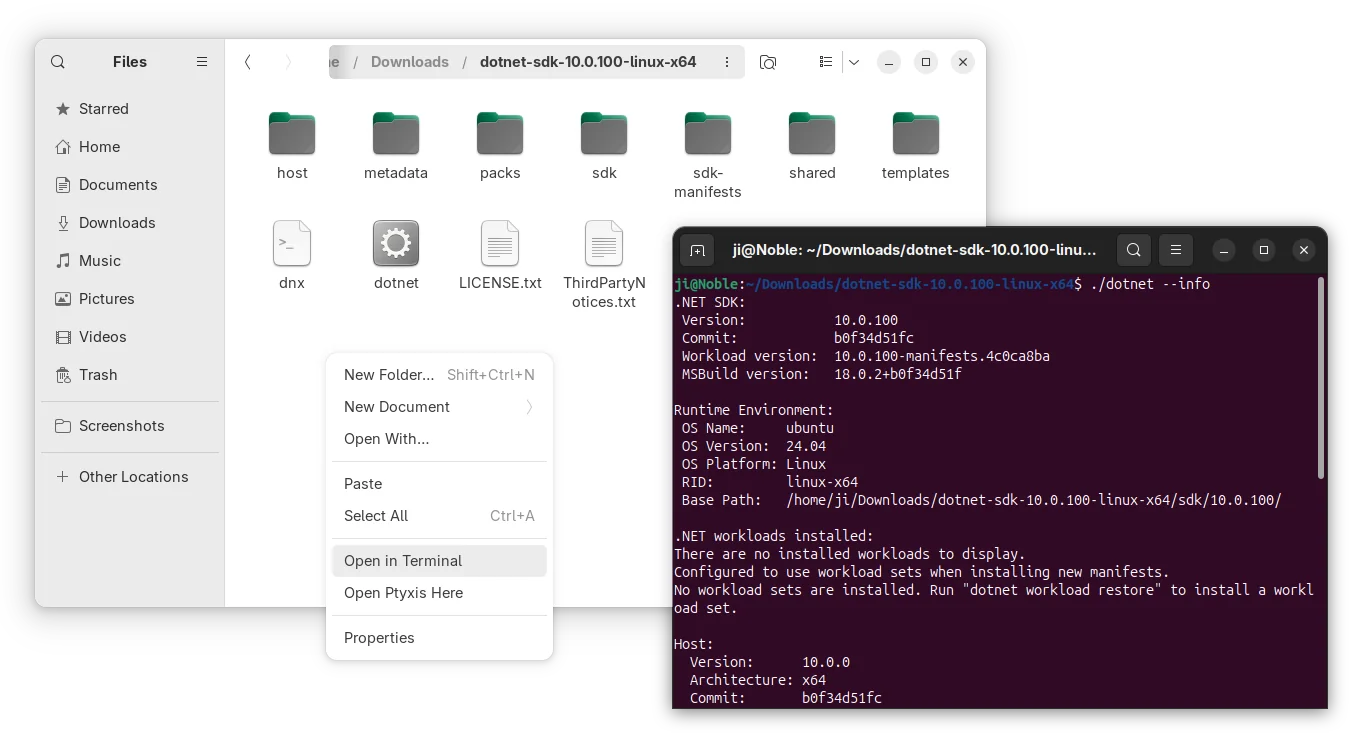The image size is (1355, 747).
Task: Click the search icon in Files
Action: point(58,62)
